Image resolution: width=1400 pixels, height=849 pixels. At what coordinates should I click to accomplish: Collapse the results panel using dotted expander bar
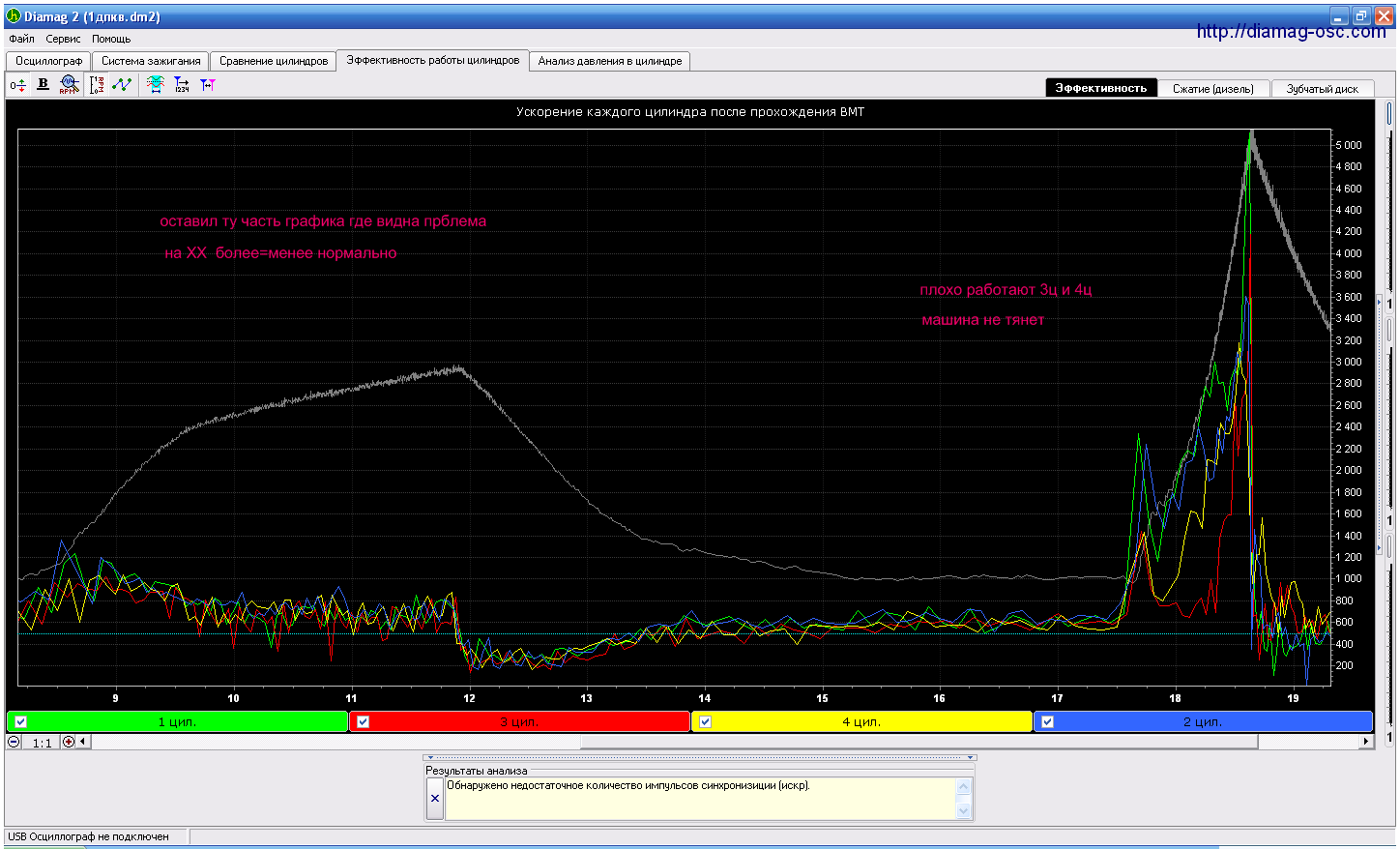point(700,757)
